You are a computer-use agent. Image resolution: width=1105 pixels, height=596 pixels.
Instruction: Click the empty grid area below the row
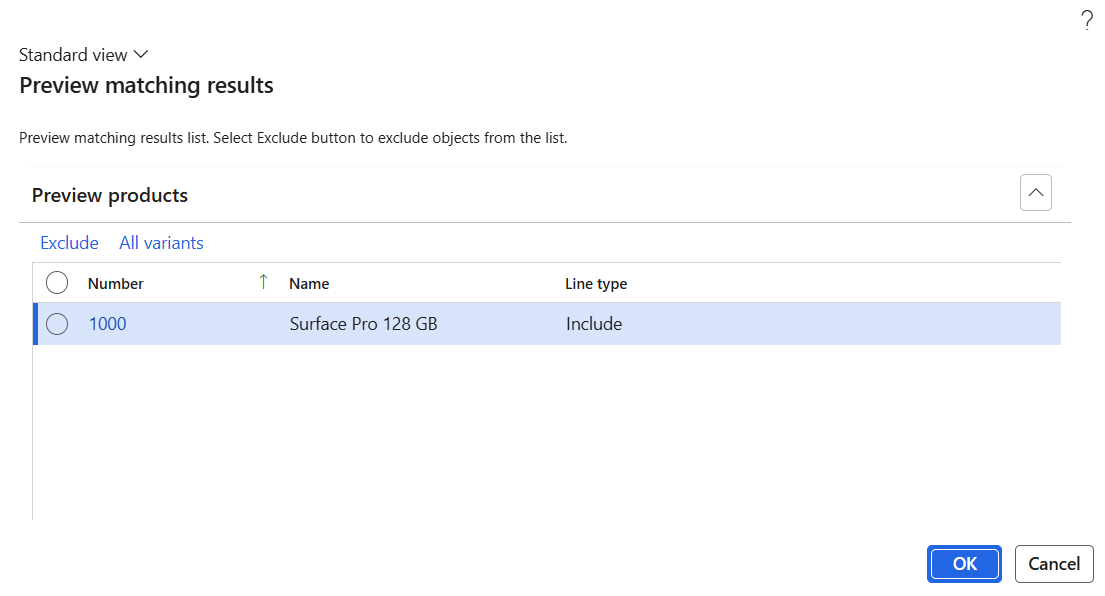click(547, 433)
